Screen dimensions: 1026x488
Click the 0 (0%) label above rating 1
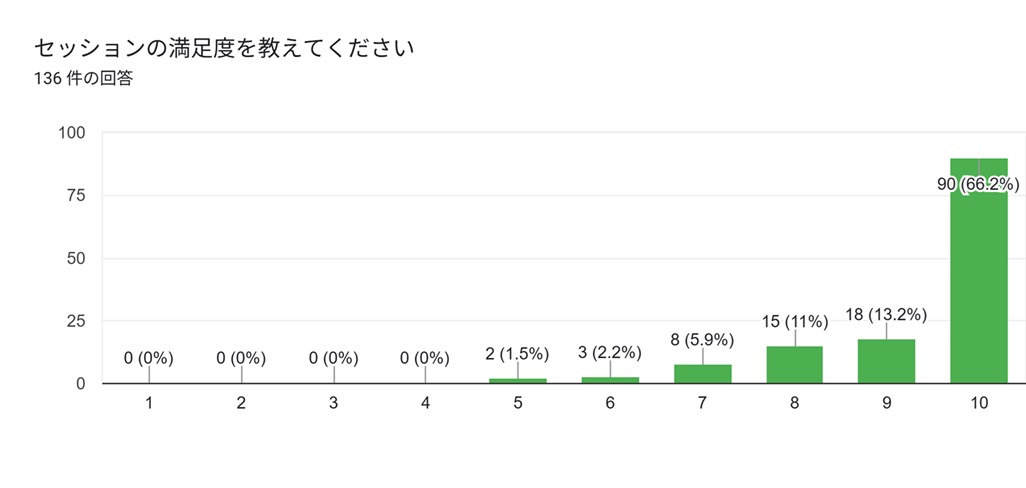click(149, 358)
